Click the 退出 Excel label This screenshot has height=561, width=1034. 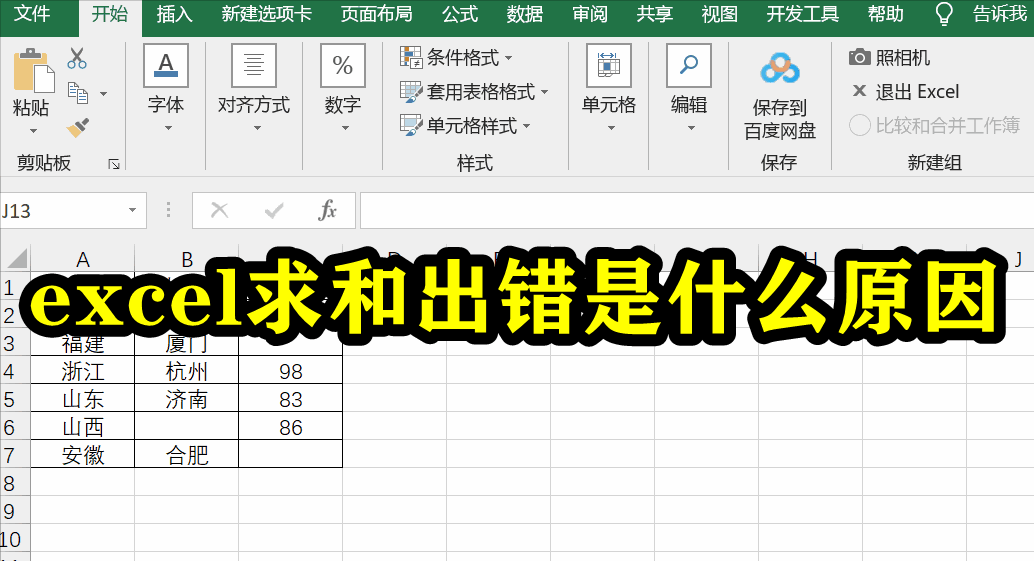(x=917, y=92)
